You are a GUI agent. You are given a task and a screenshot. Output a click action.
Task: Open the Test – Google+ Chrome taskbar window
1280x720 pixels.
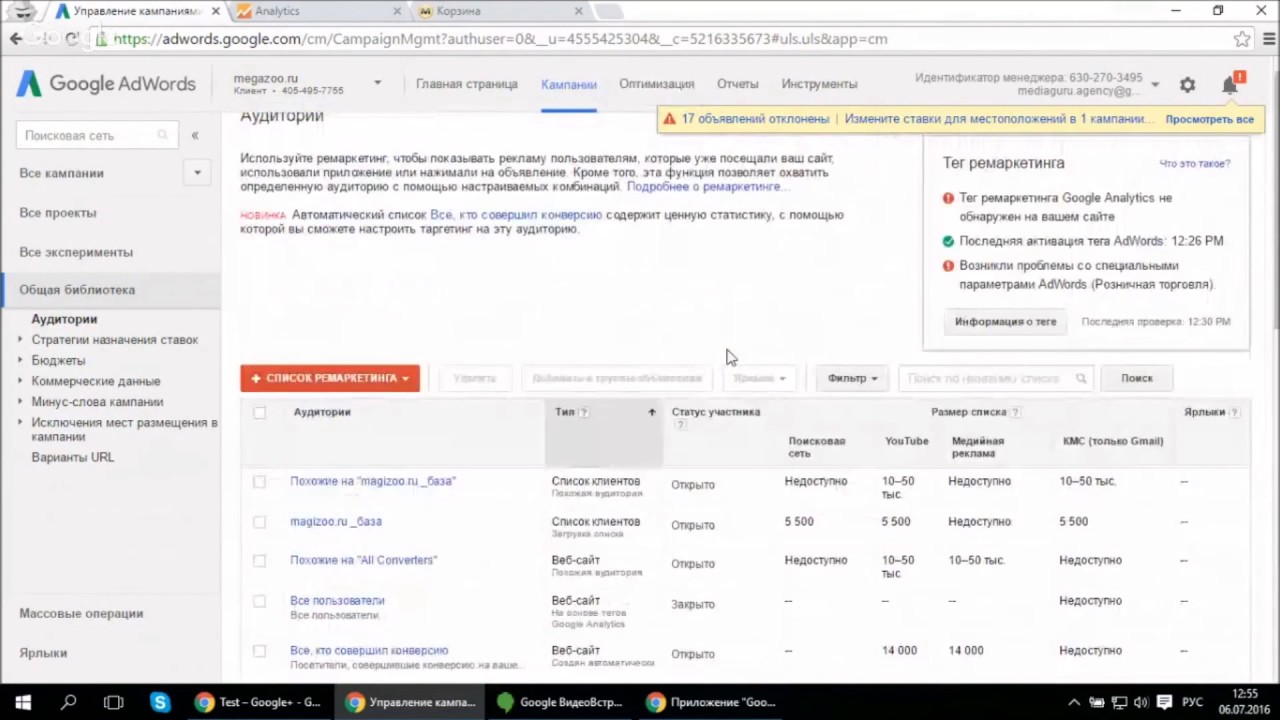pos(259,702)
